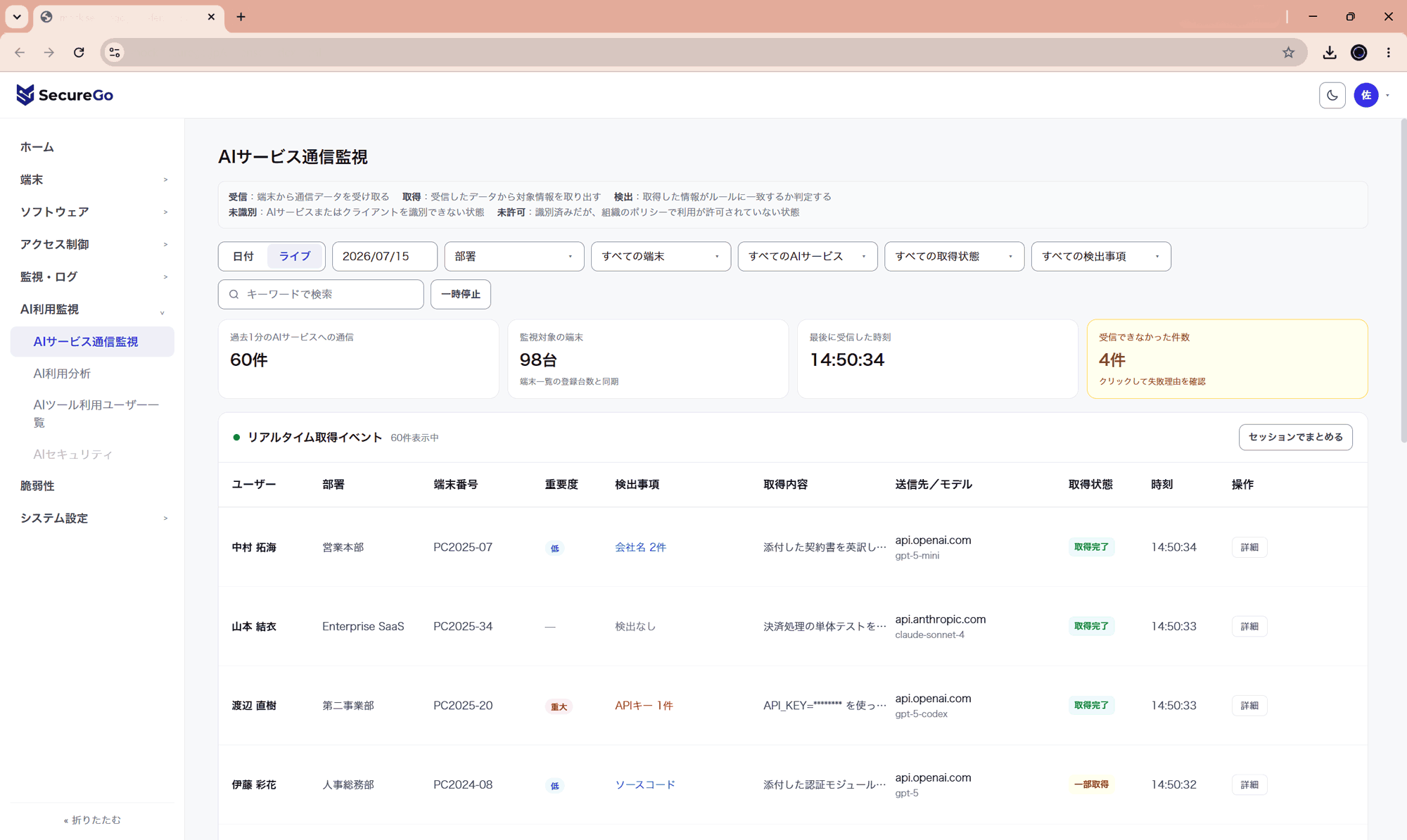Image resolution: width=1407 pixels, height=840 pixels.
Task: Open 詳細 for 山本 結衣 row
Action: point(1249,626)
